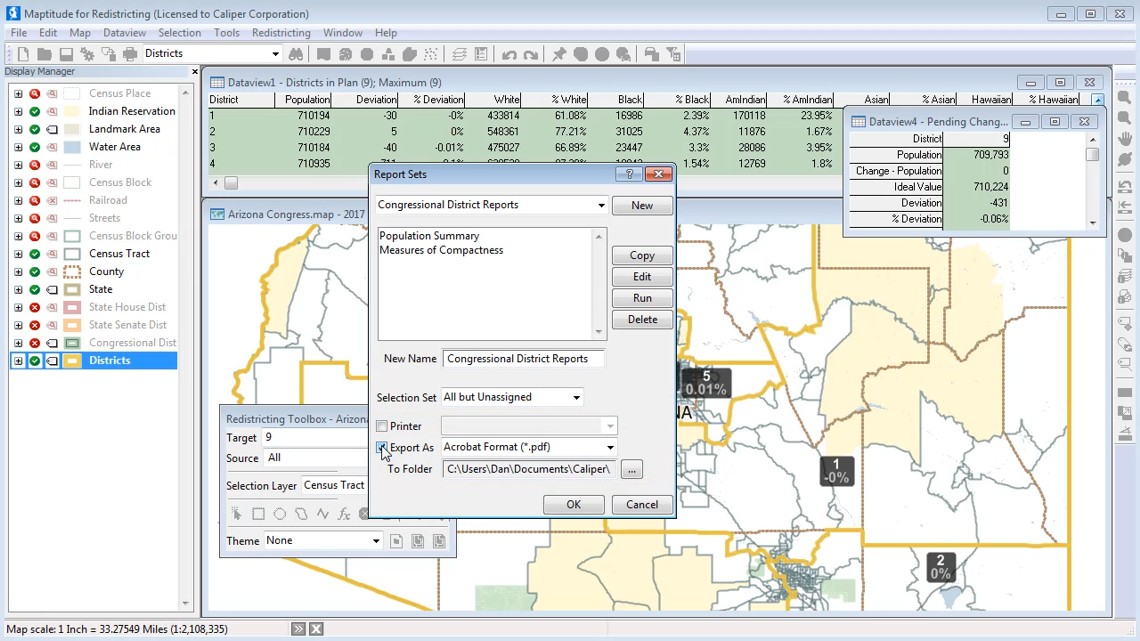Open the Selection Set dropdown
This screenshot has width=1140, height=641.
(x=576, y=397)
